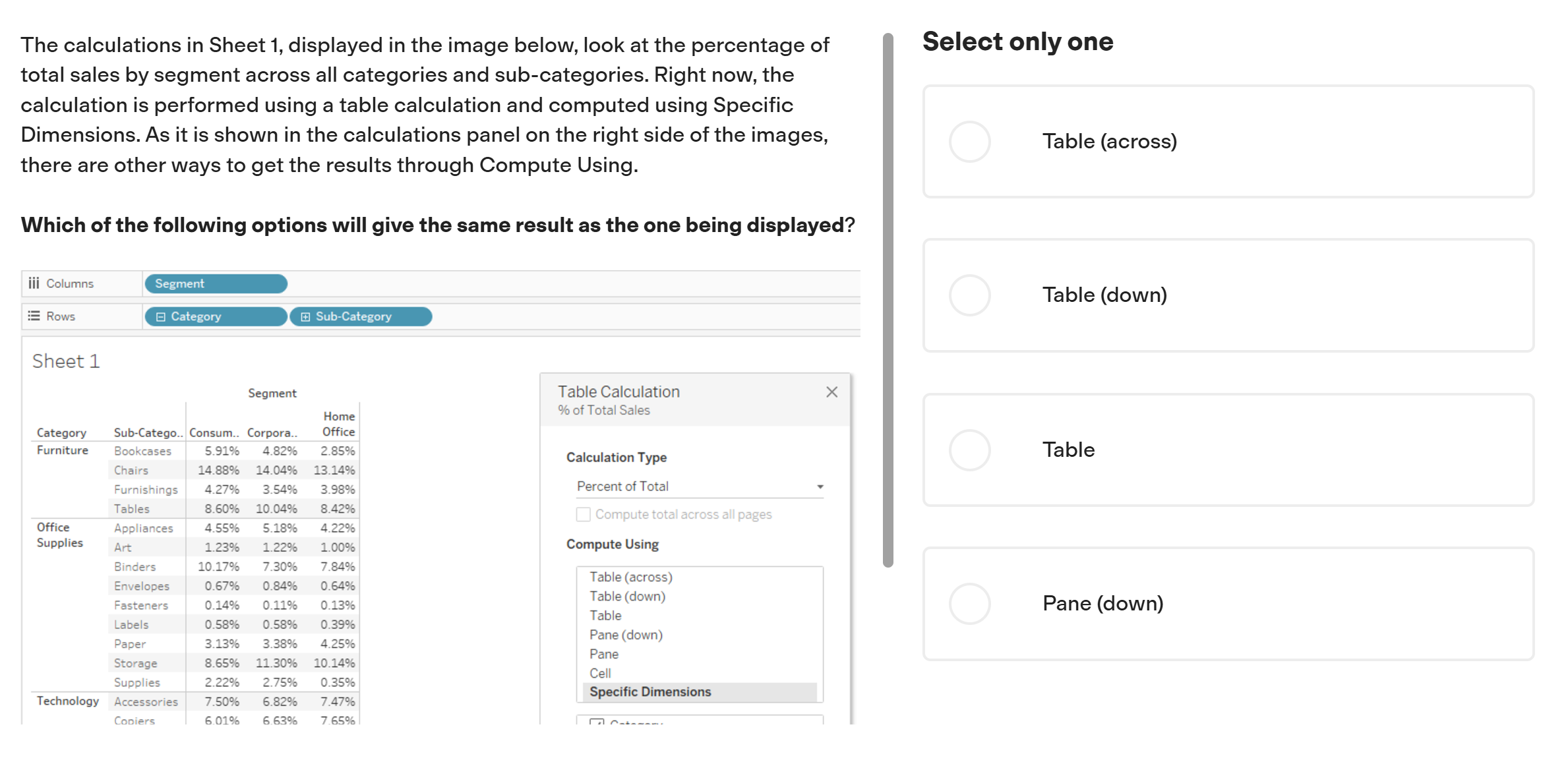Select the Table (across) radio button
The height and width of the screenshot is (766, 1568).
[969, 142]
